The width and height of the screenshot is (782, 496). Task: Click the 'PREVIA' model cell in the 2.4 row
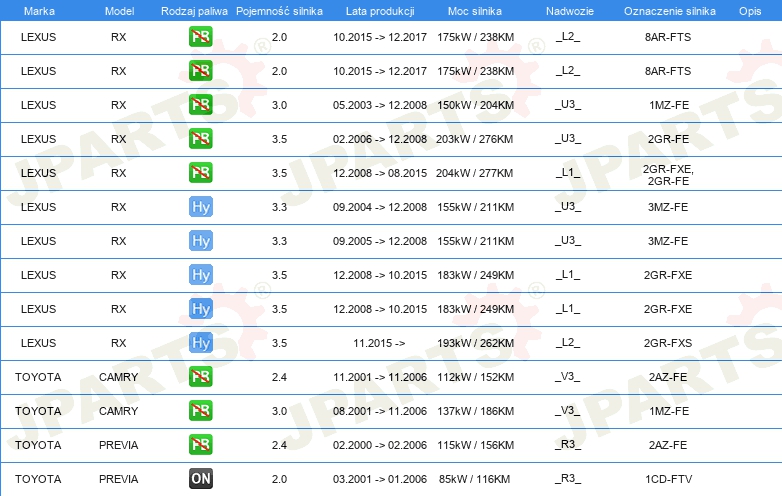118,445
